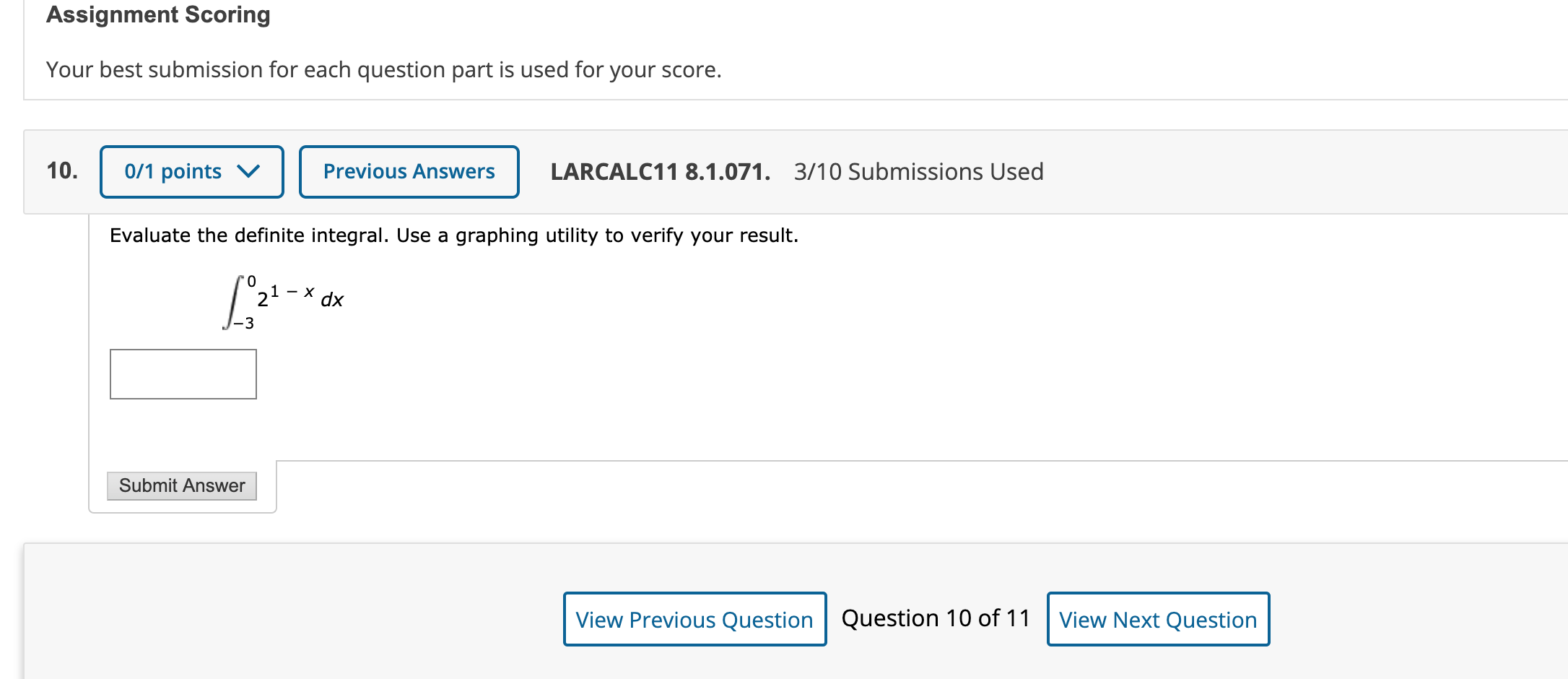Focus the blank response field

pos(183,373)
